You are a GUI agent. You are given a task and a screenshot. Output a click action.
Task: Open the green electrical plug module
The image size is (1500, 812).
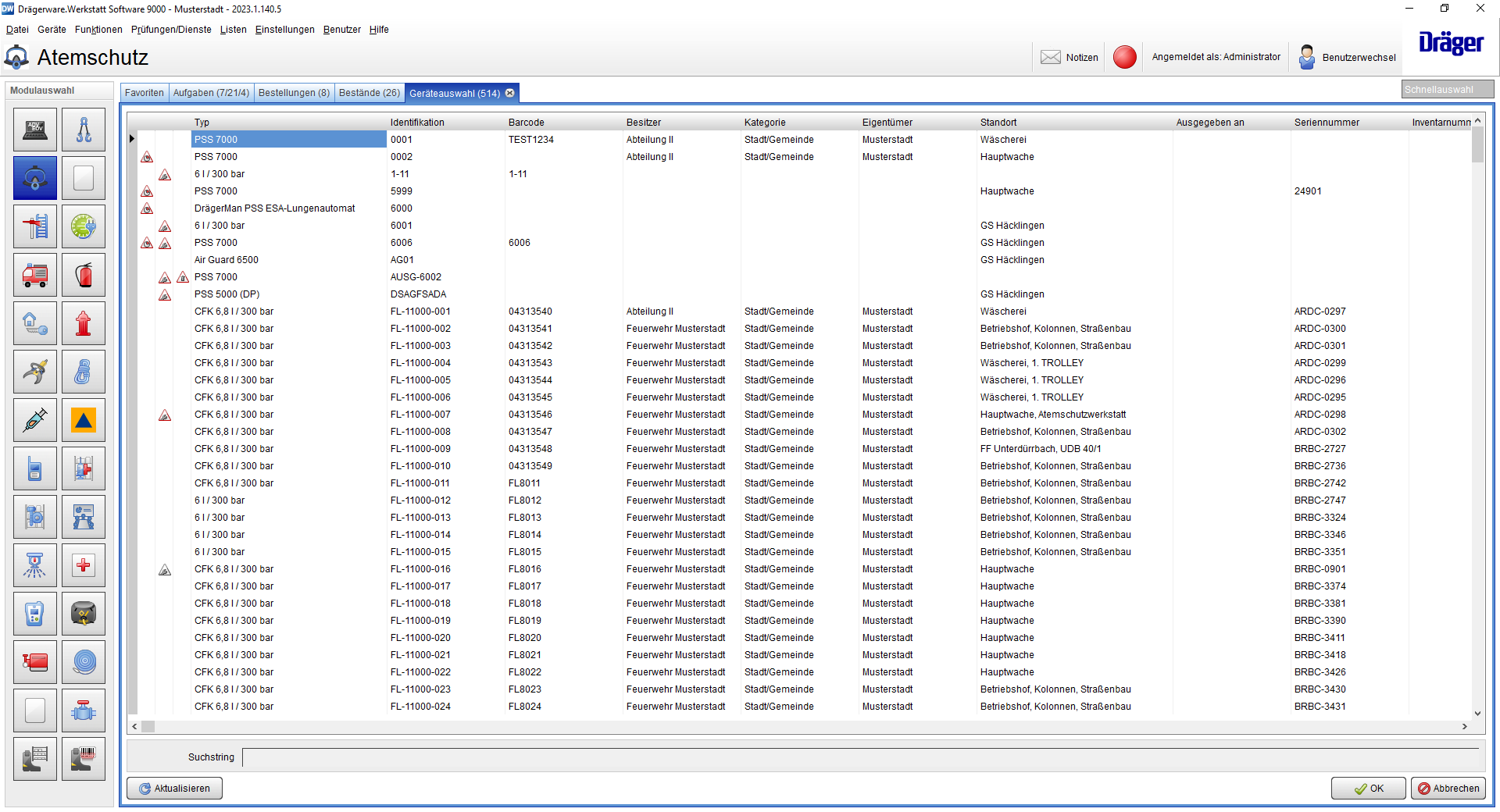pyautogui.click(x=84, y=226)
